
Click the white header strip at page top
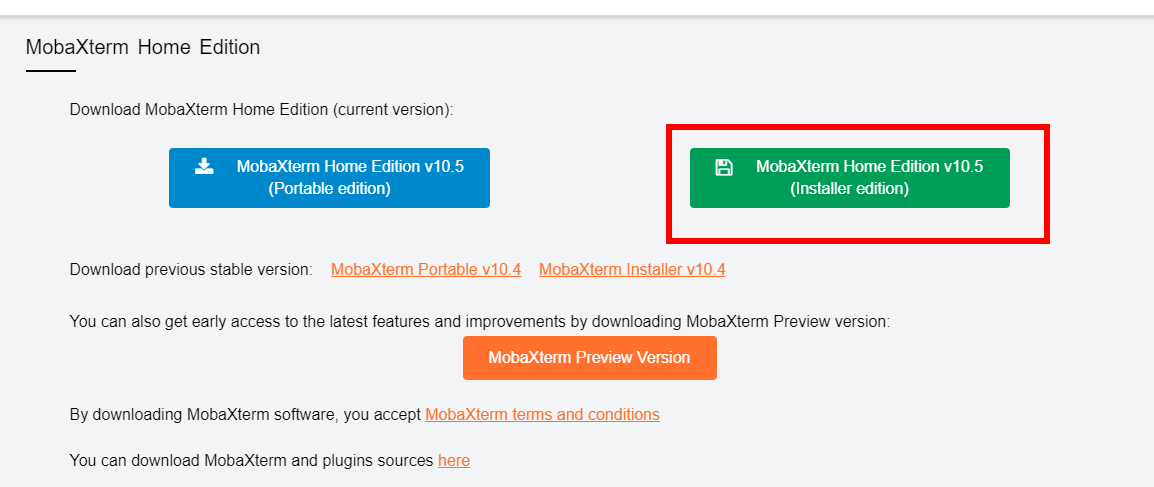click(x=577, y=7)
